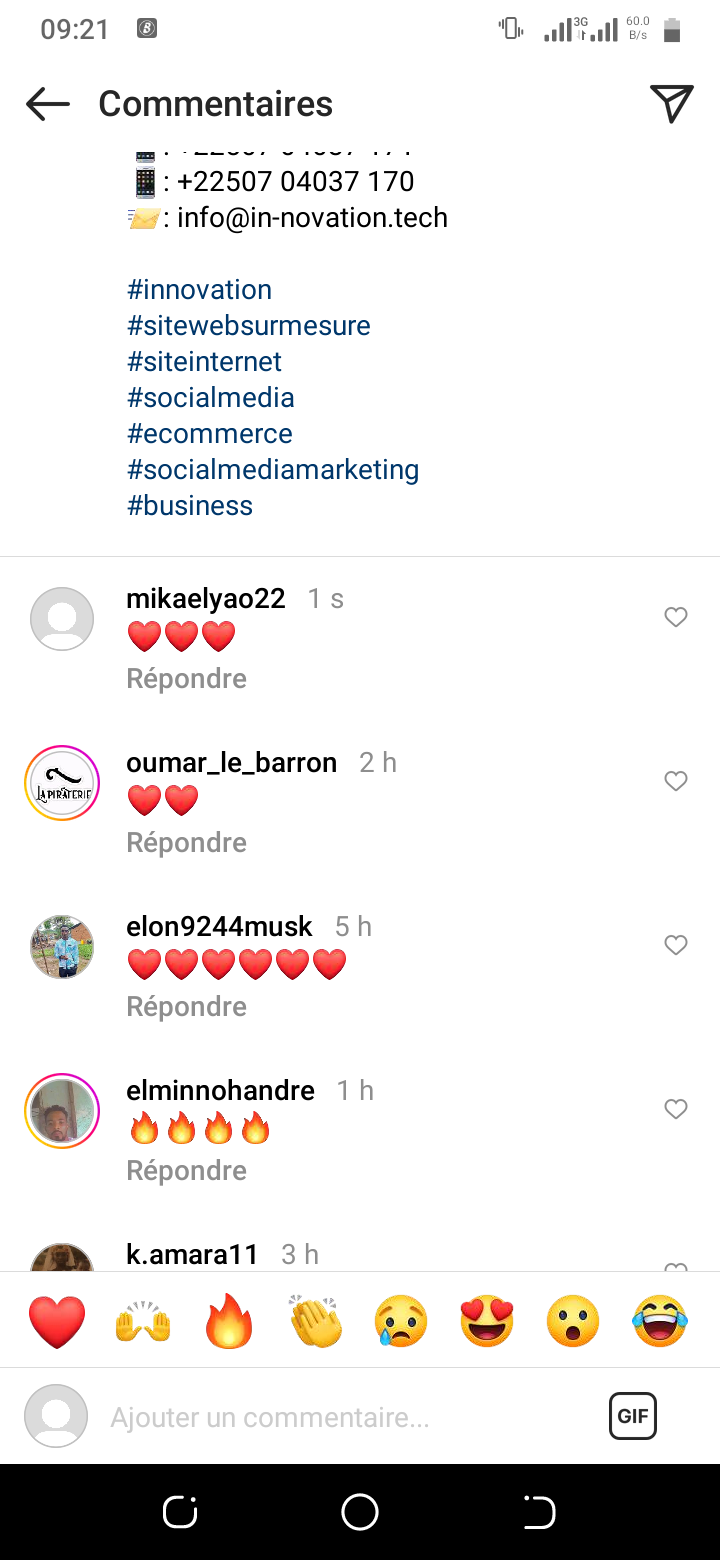View oumar_le_barron's profile picture story
This screenshot has height=1560, width=720.
pyautogui.click(x=62, y=783)
